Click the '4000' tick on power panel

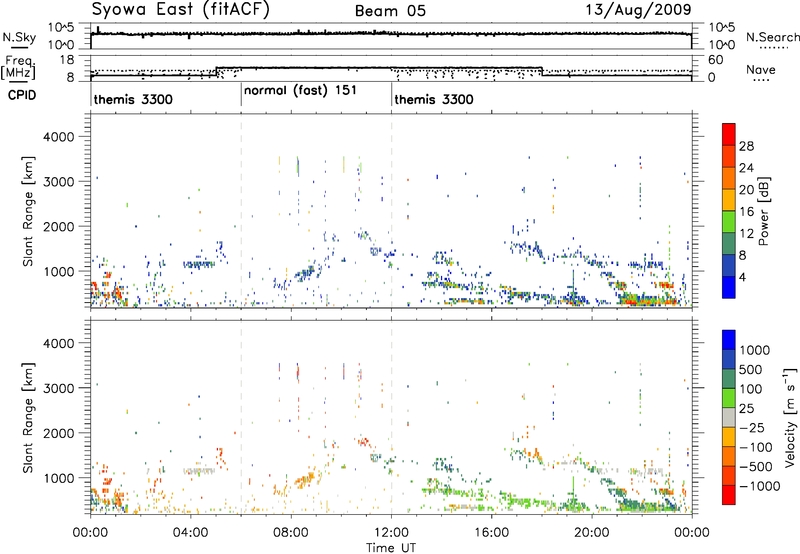[58, 137]
